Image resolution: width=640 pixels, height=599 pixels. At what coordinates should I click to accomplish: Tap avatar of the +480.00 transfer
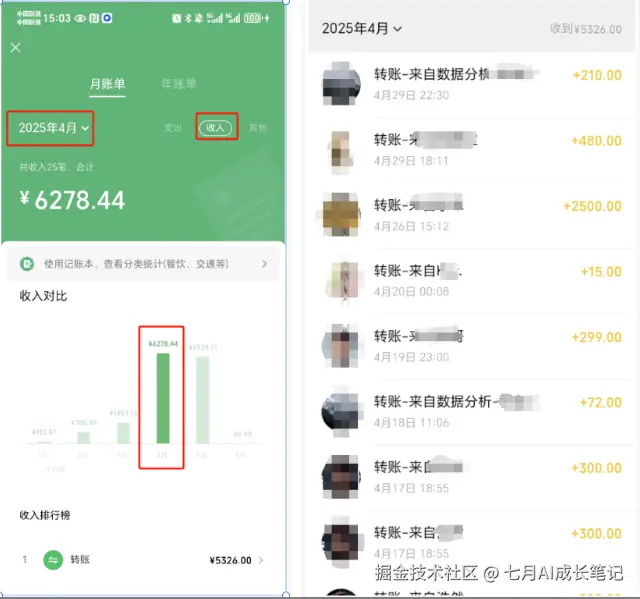341,149
